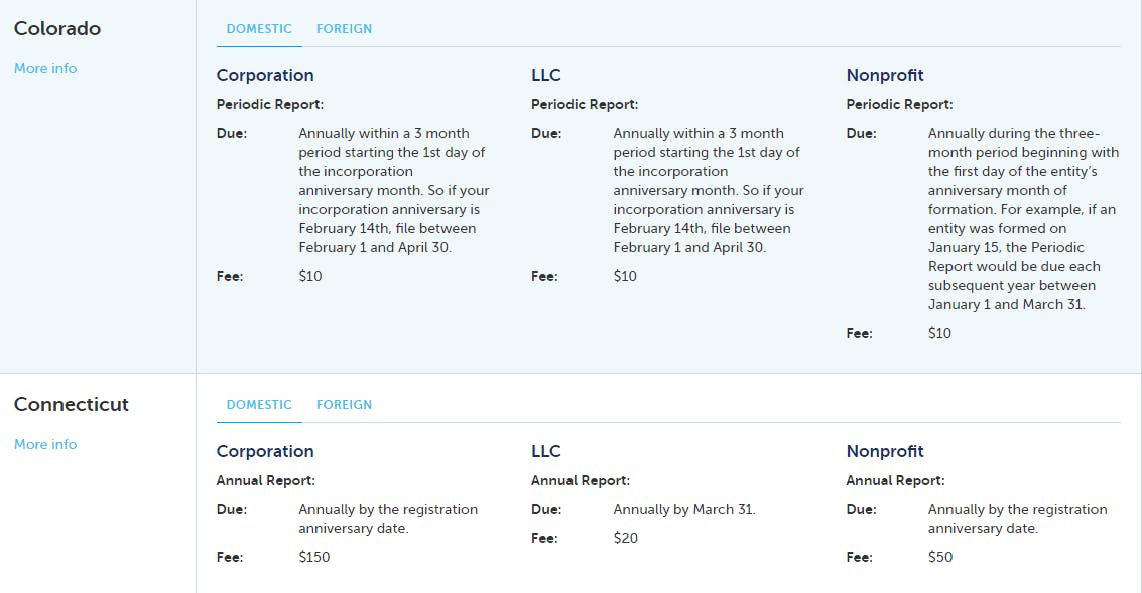
Task: Click Colorado Nonprofit's $10 fee
Action: pos(939,333)
